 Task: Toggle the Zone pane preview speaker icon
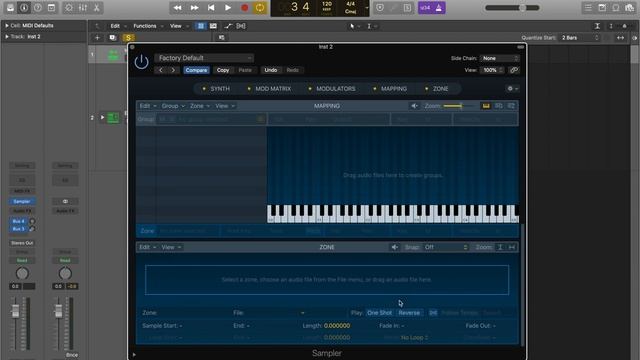(x=394, y=247)
